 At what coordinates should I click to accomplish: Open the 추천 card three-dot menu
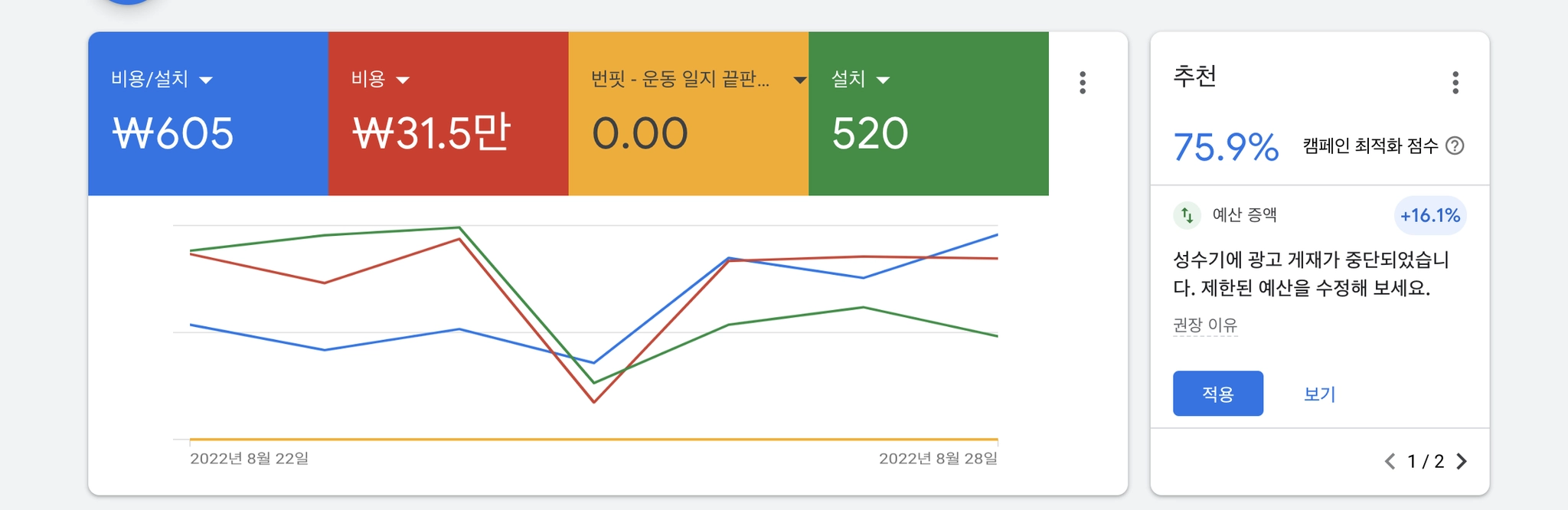pyautogui.click(x=1455, y=83)
